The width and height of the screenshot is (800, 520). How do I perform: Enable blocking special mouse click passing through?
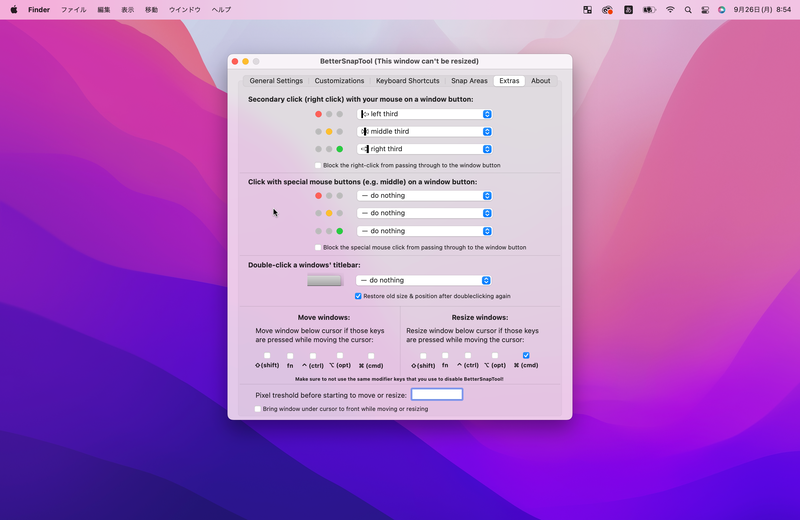coord(318,247)
